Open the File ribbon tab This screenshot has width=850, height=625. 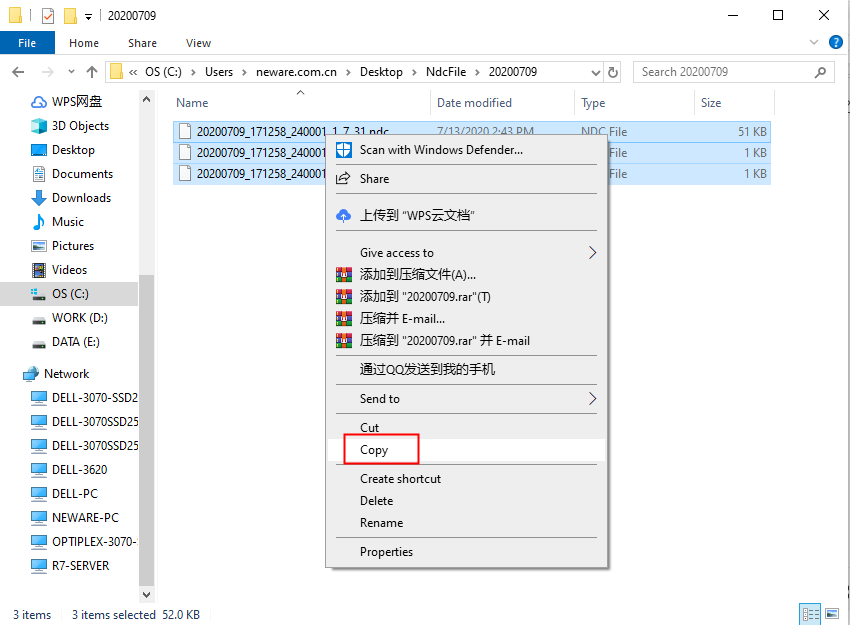(x=27, y=43)
